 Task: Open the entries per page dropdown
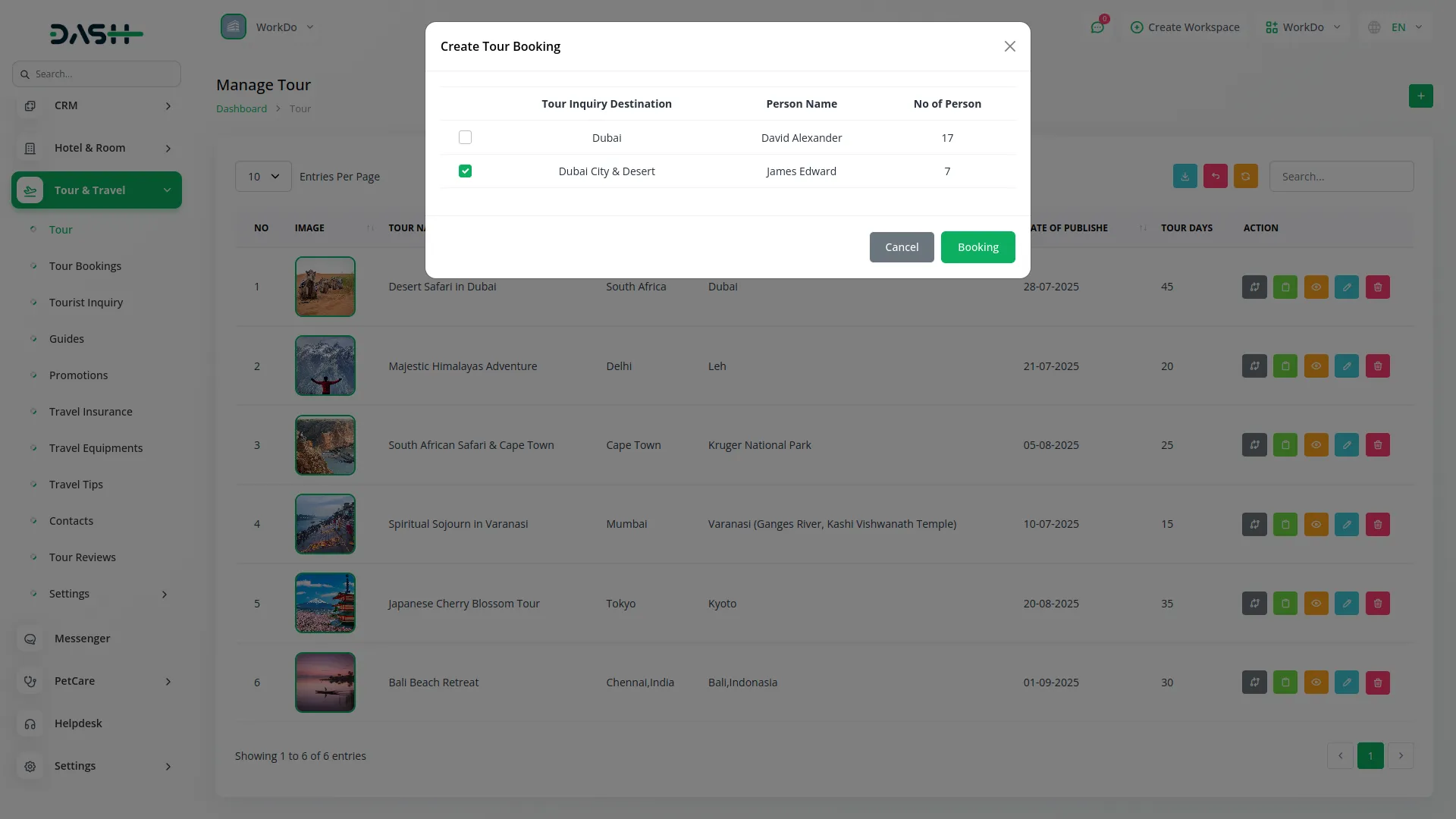[x=263, y=177]
